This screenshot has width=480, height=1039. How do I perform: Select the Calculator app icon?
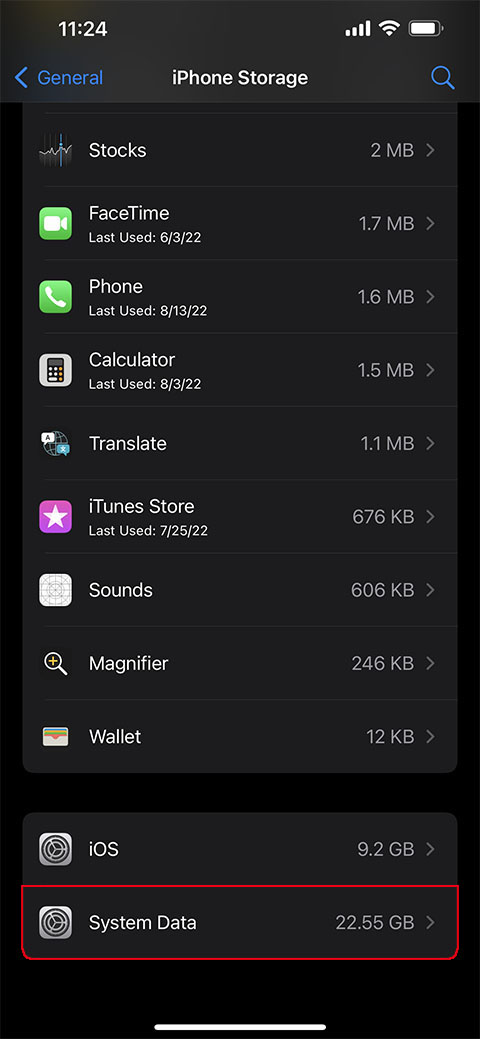click(56, 370)
